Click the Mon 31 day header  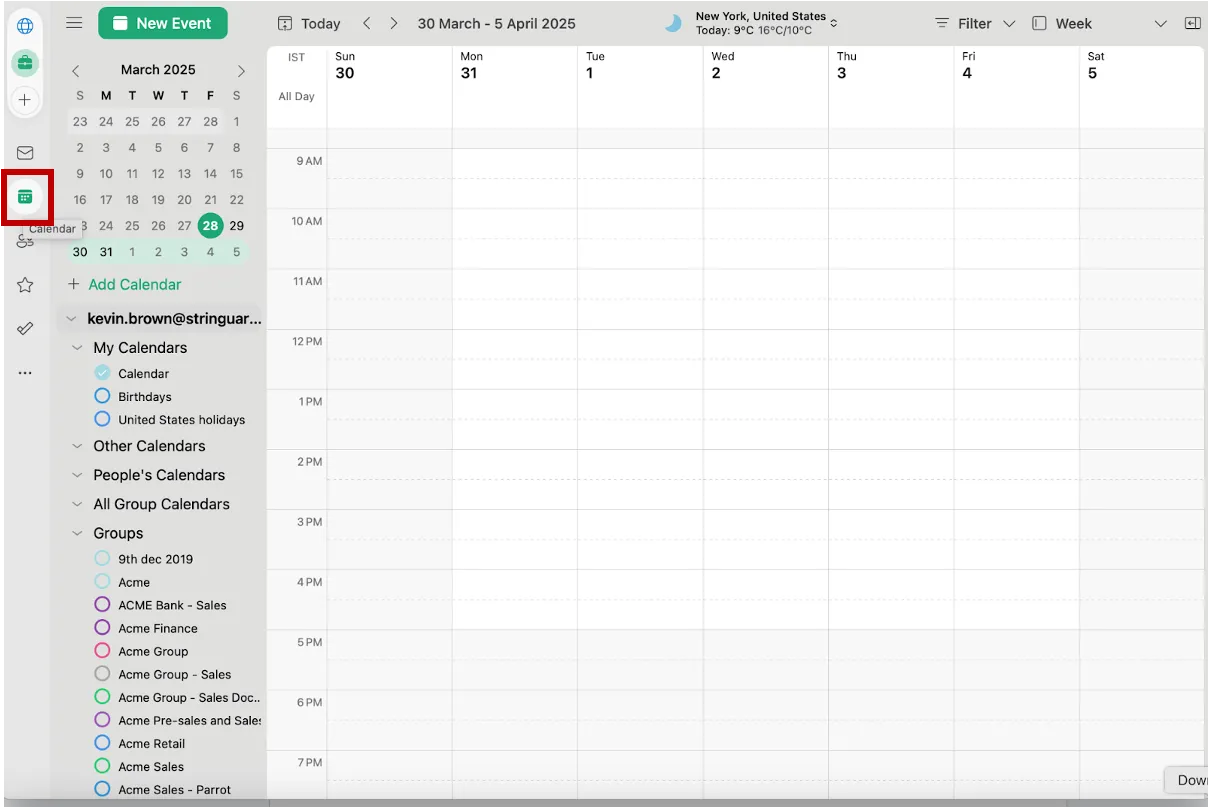(471, 65)
